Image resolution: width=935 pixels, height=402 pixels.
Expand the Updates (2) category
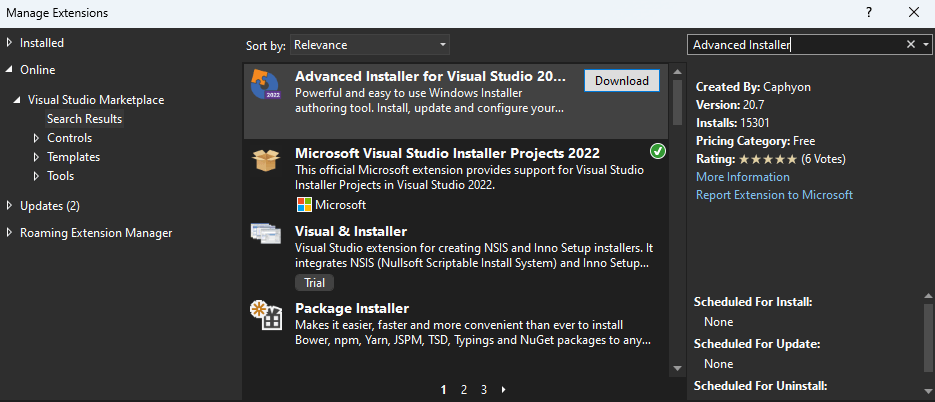tap(9, 206)
